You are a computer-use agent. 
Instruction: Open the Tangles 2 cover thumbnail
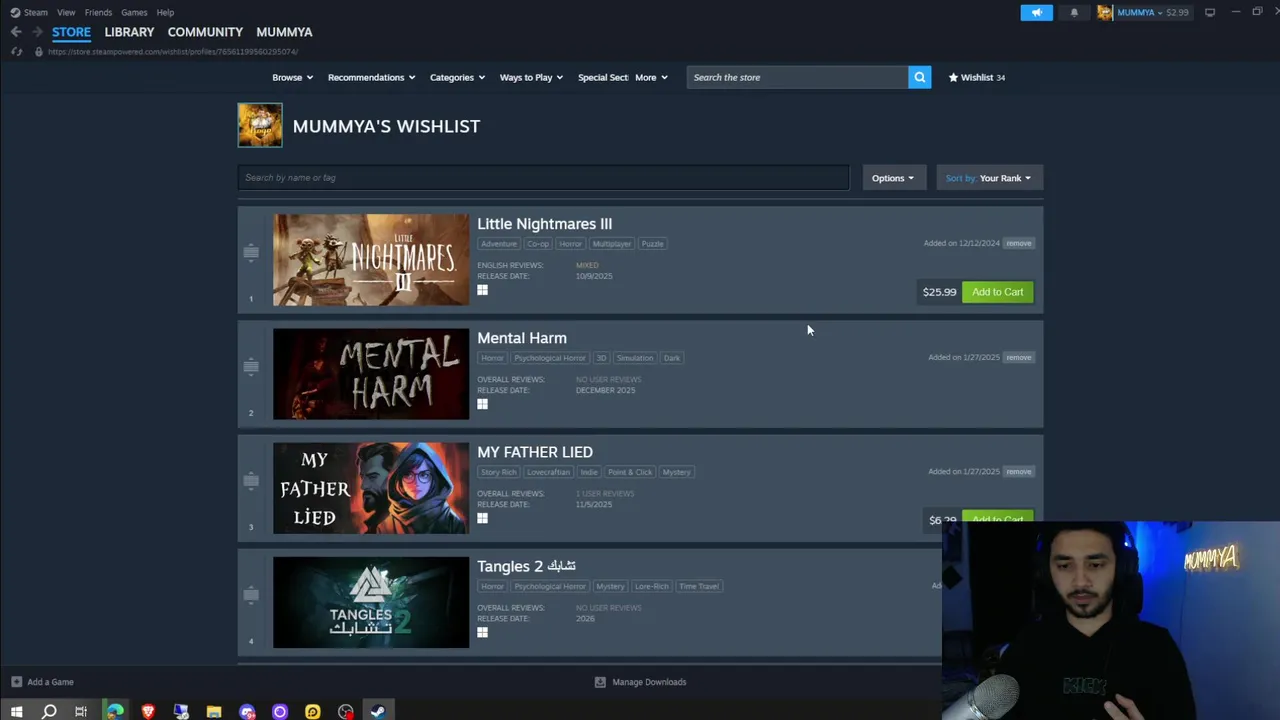point(370,602)
